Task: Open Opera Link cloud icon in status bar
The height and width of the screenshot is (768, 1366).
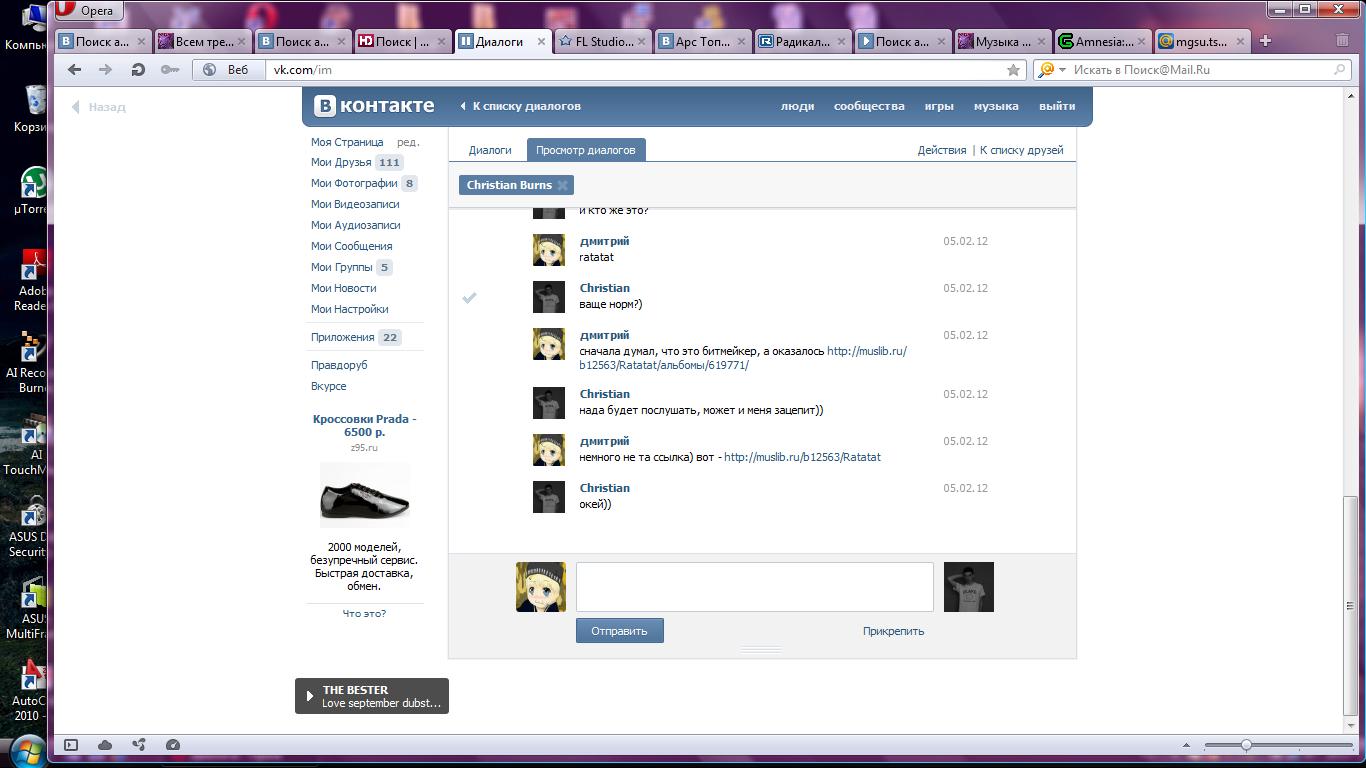Action: pyautogui.click(x=105, y=745)
